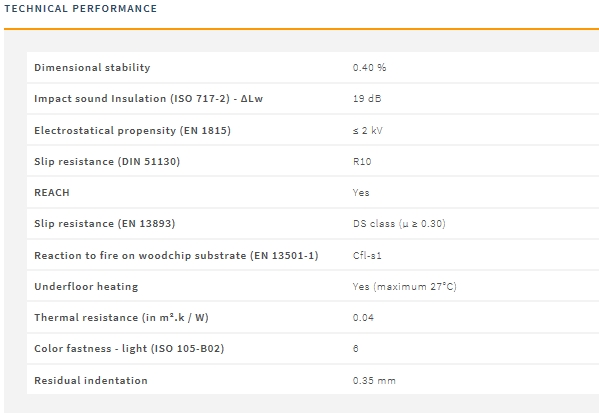Select the Underfloor heating row label
Screen dimensions: 599x413
(x=86, y=286)
